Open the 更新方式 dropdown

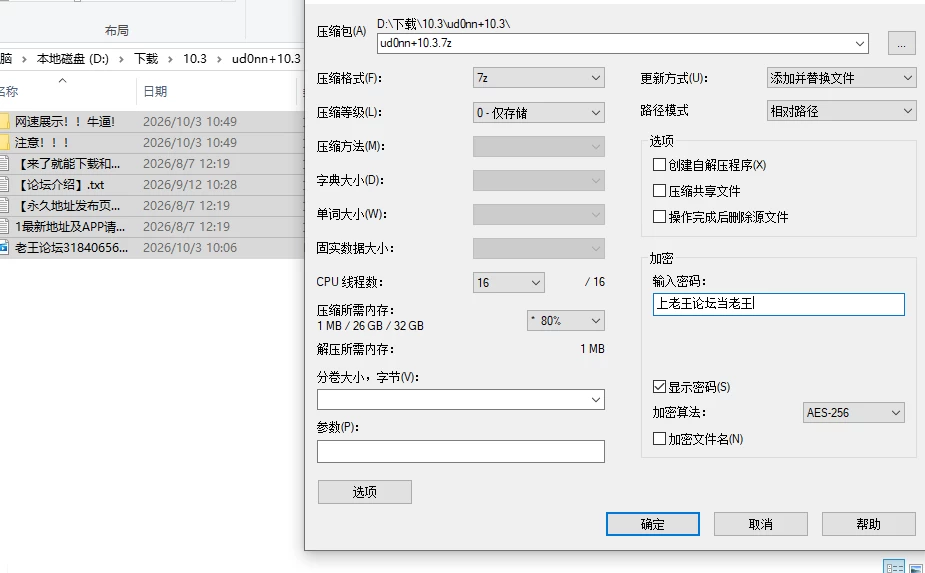point(842,78)
